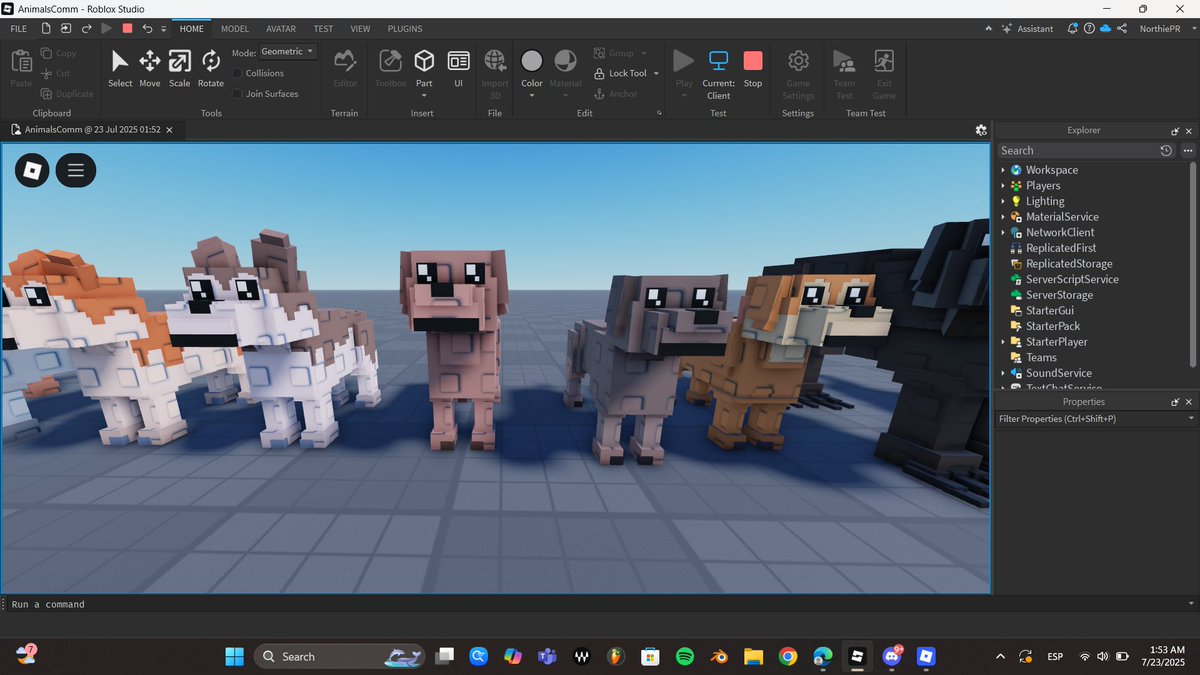
Task: Select Teams in Explorer
Action: point(1041,357)
